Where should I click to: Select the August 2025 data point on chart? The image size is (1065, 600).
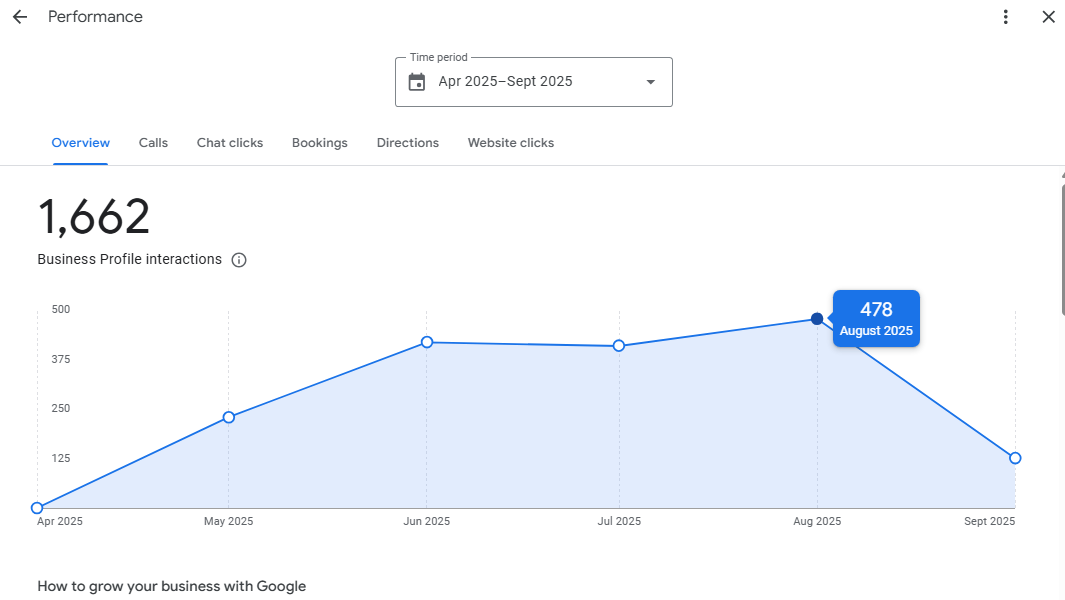coord(817,319)
